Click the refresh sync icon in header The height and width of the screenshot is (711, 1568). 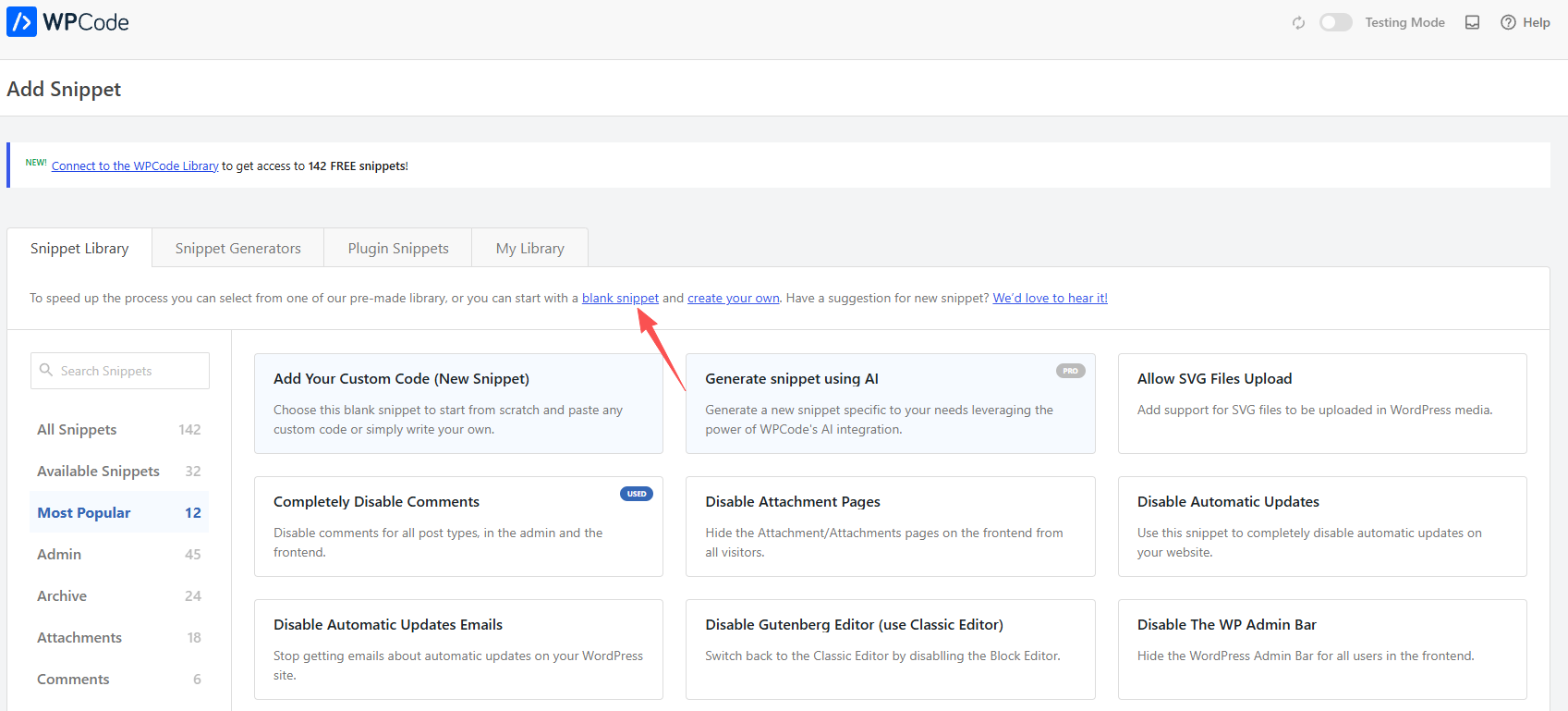tap(1299, 22)
